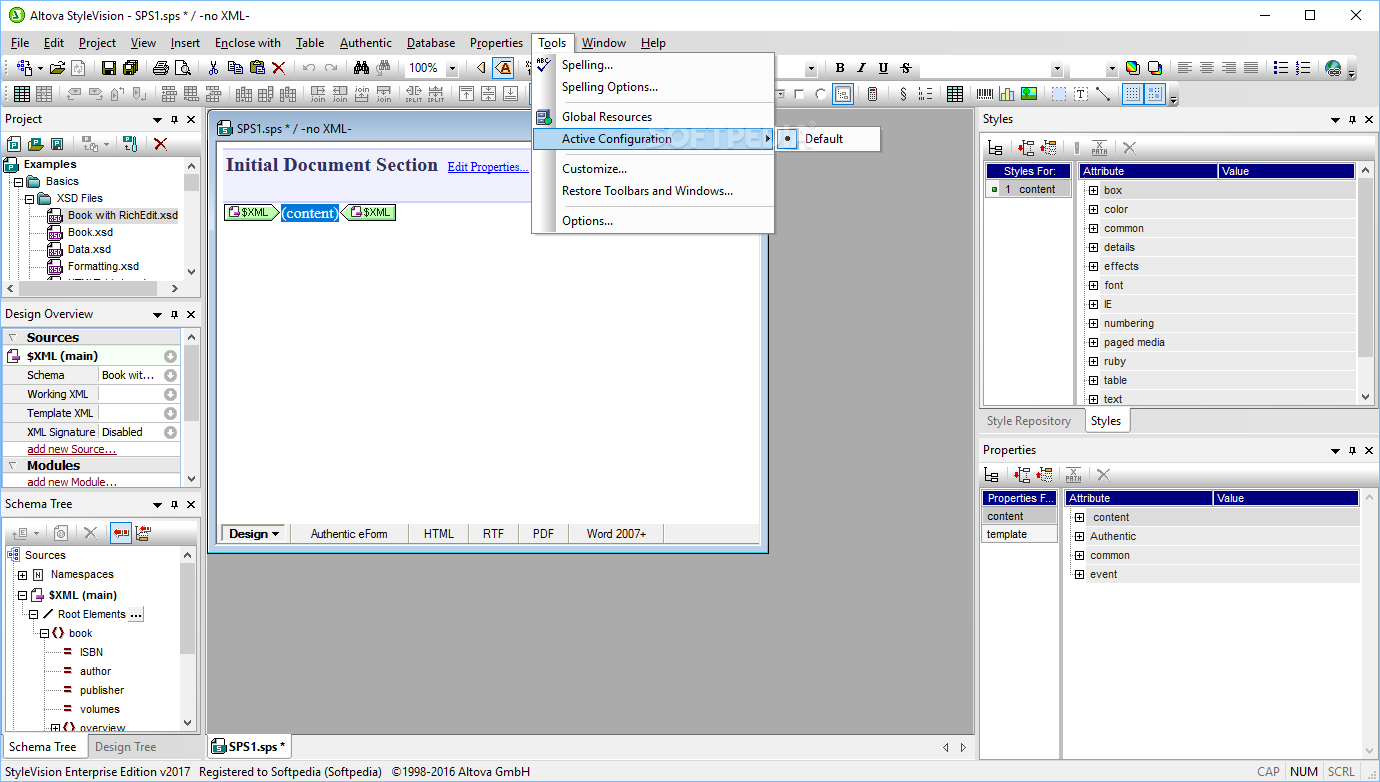Copy selection using the copy icon
This screenshot has height=782, width=1380.
235,68
